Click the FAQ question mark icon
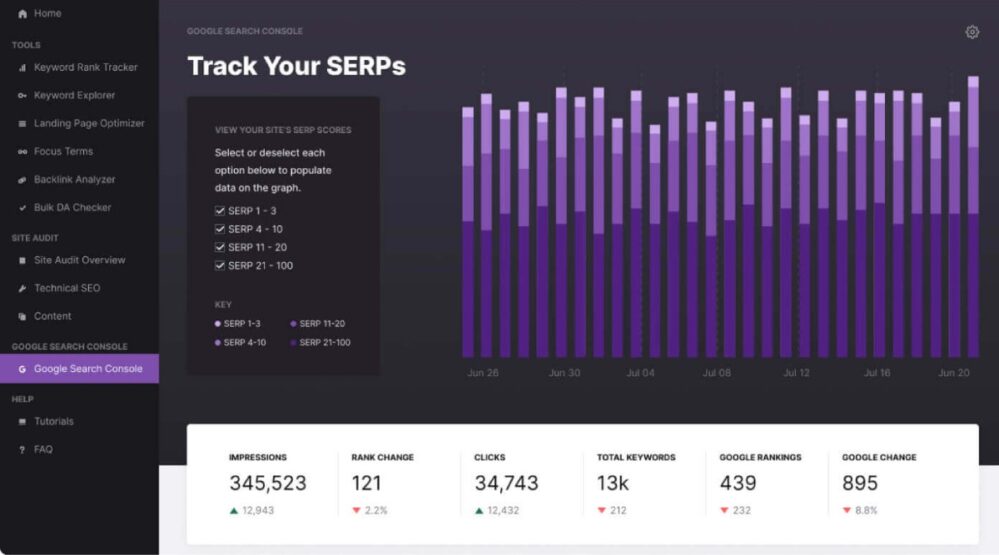Screen dimensions: 999x555 22,450
